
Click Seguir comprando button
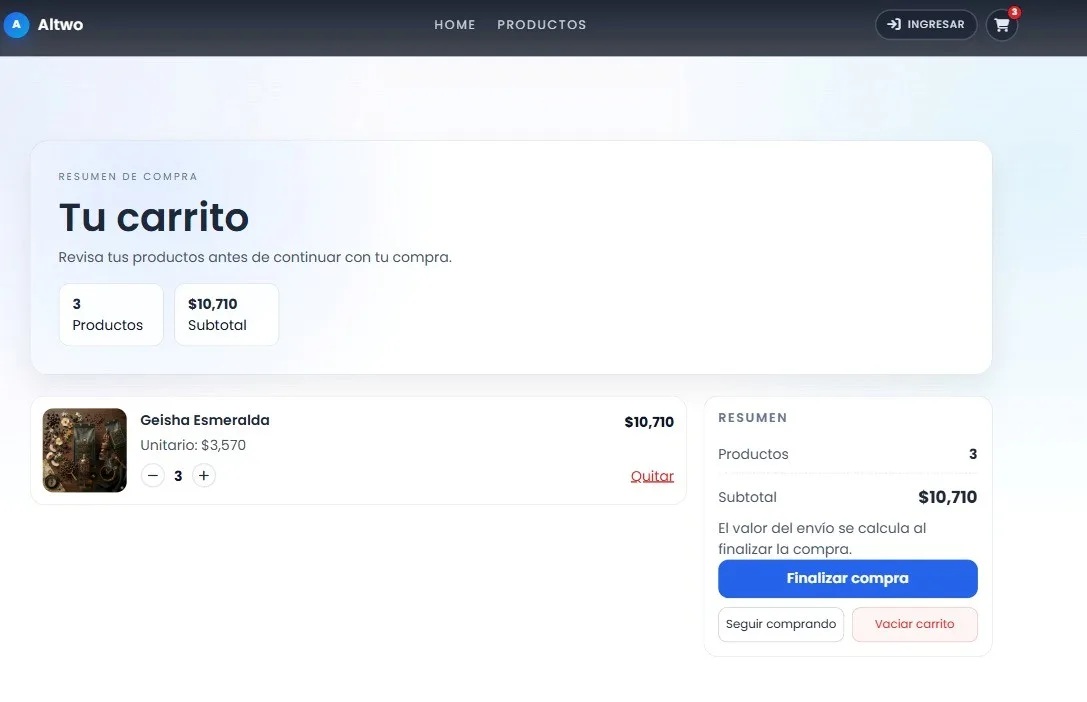pyautogui.click(x=781, y=624)
